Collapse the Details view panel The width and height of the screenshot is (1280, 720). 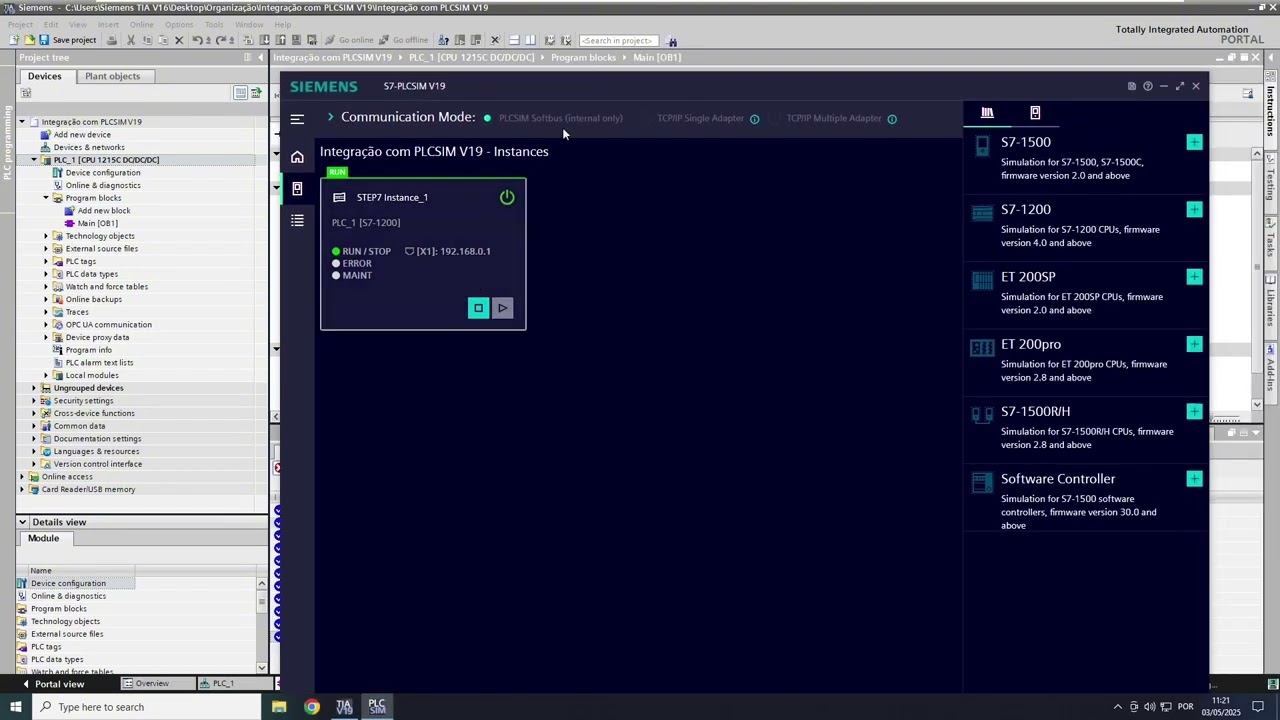22,522
